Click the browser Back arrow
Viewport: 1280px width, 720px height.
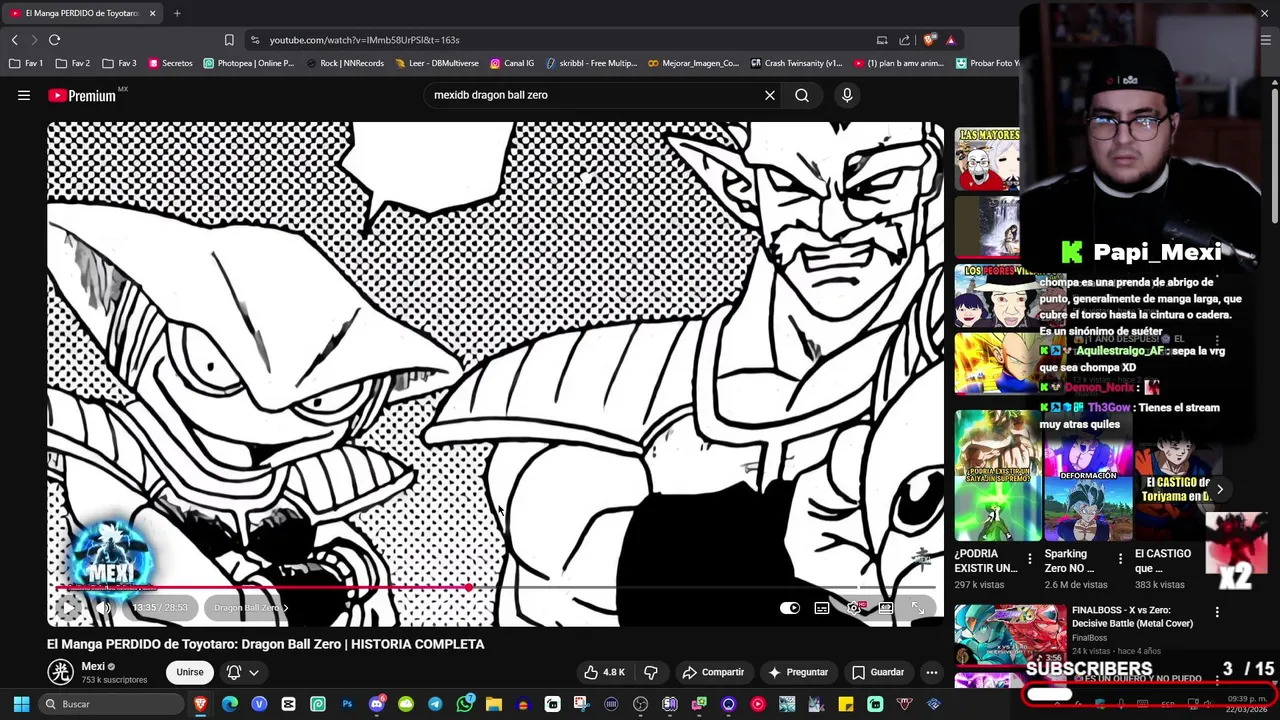point(14,40)
